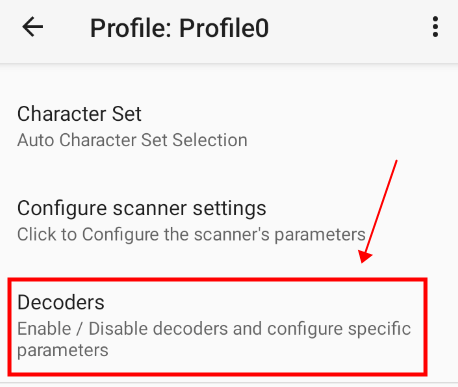Choose the Character Set heading
This screenshot has height=387, width=458.
[79, 114]
